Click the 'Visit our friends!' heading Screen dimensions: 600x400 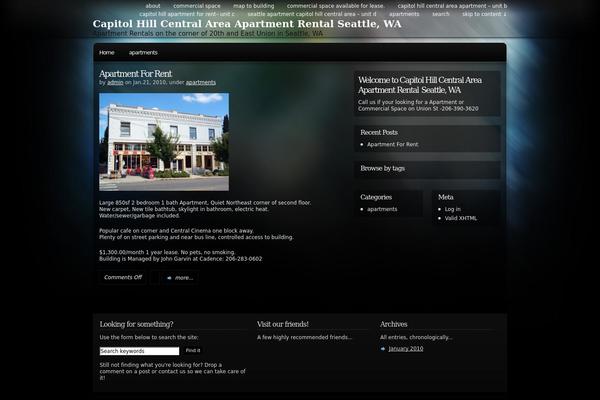click(283, 324)
